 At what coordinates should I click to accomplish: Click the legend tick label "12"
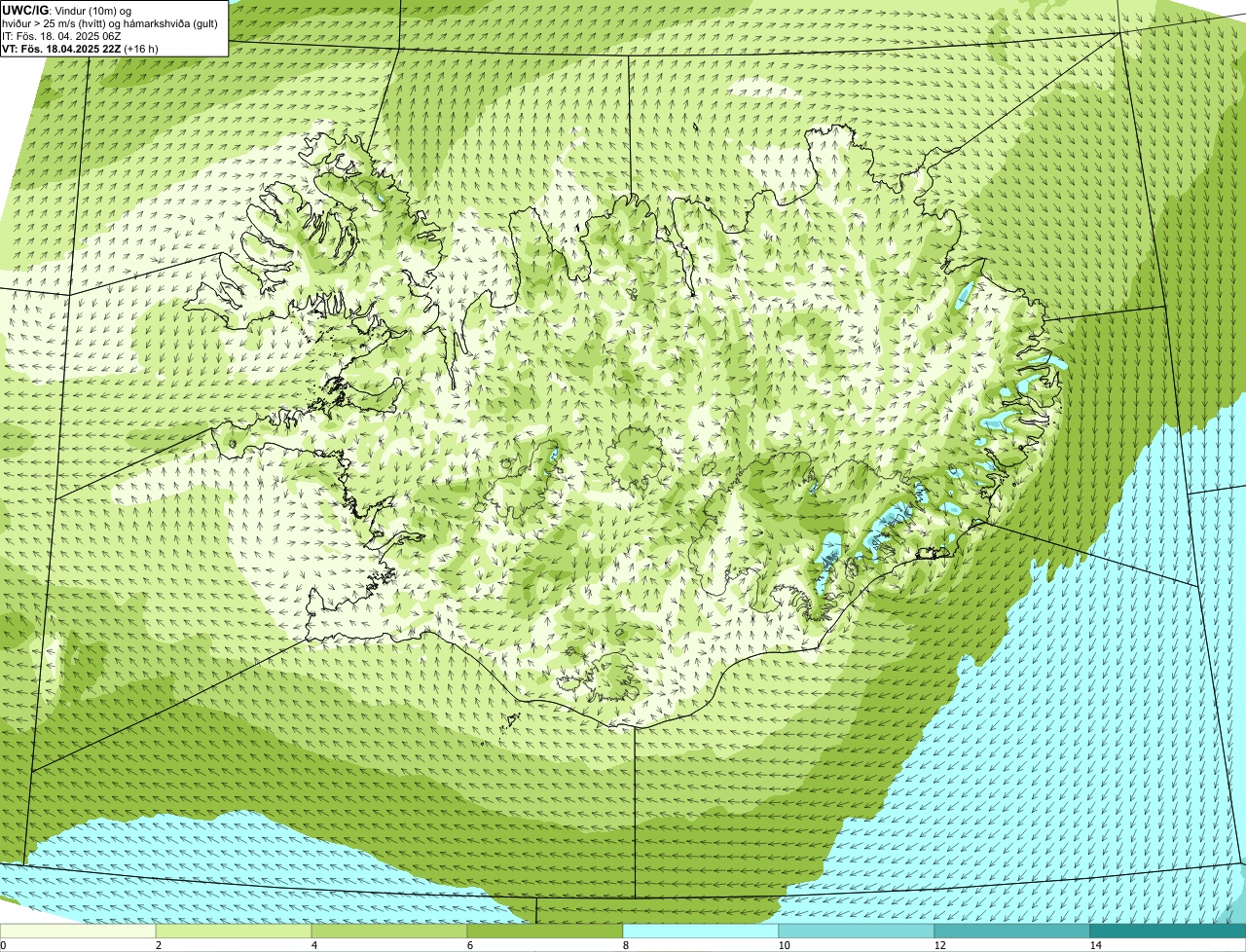click(939, 945)
